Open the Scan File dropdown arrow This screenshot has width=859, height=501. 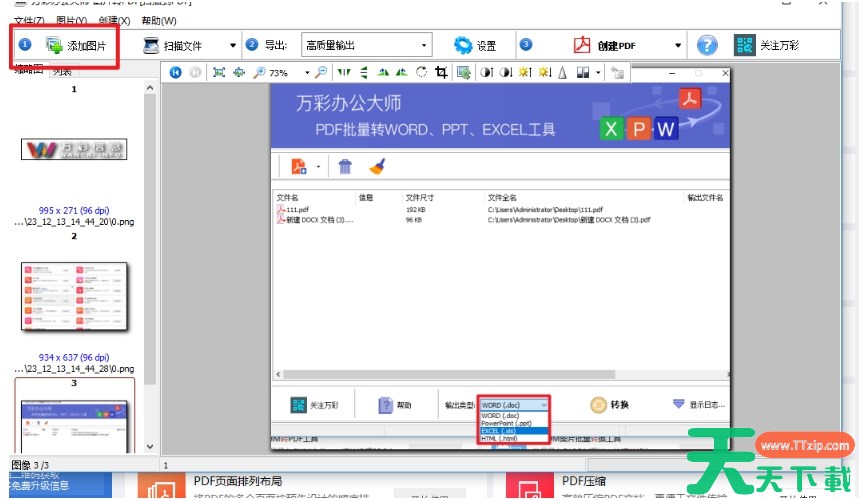[233, 45]
